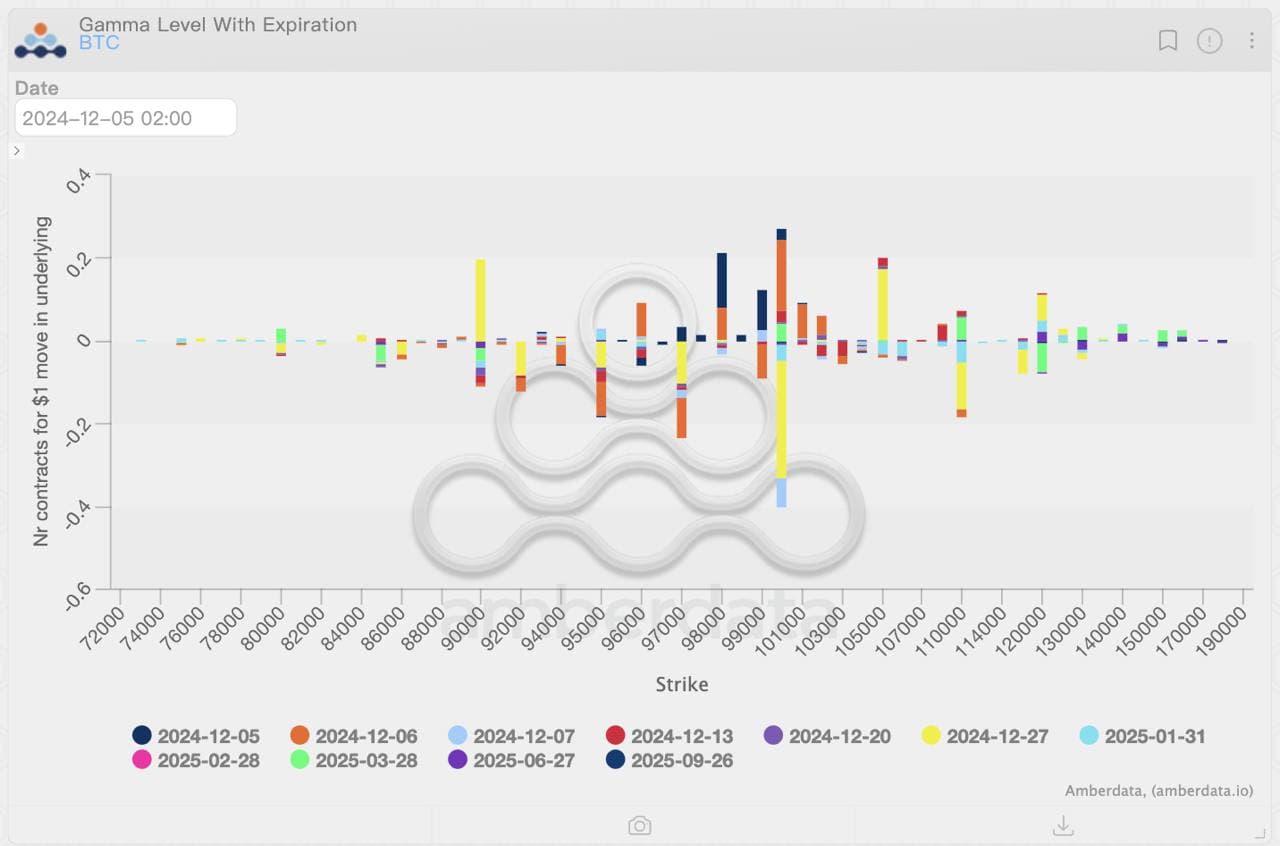This screenshot has width=1280, height=846.
Task: Click the 2024-12-13 red legend dot
Action: pos(616,736)
